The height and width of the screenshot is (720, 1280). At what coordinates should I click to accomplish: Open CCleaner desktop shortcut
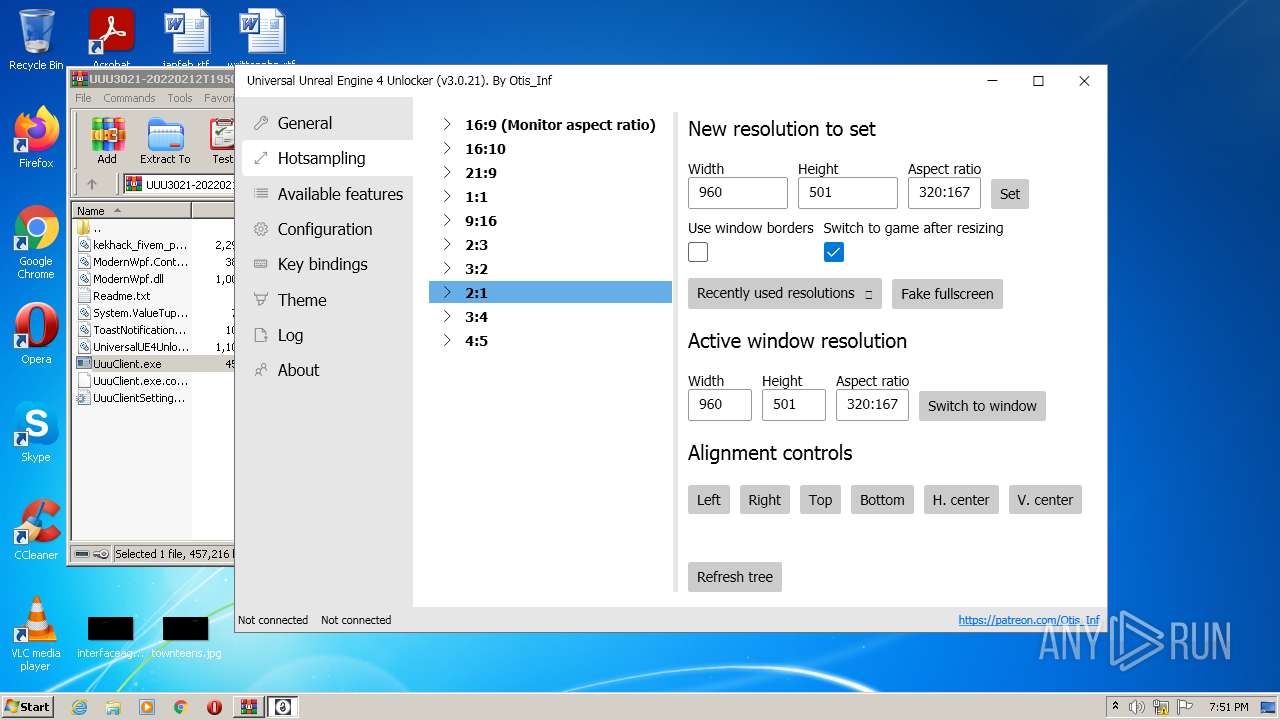(36, 531)
